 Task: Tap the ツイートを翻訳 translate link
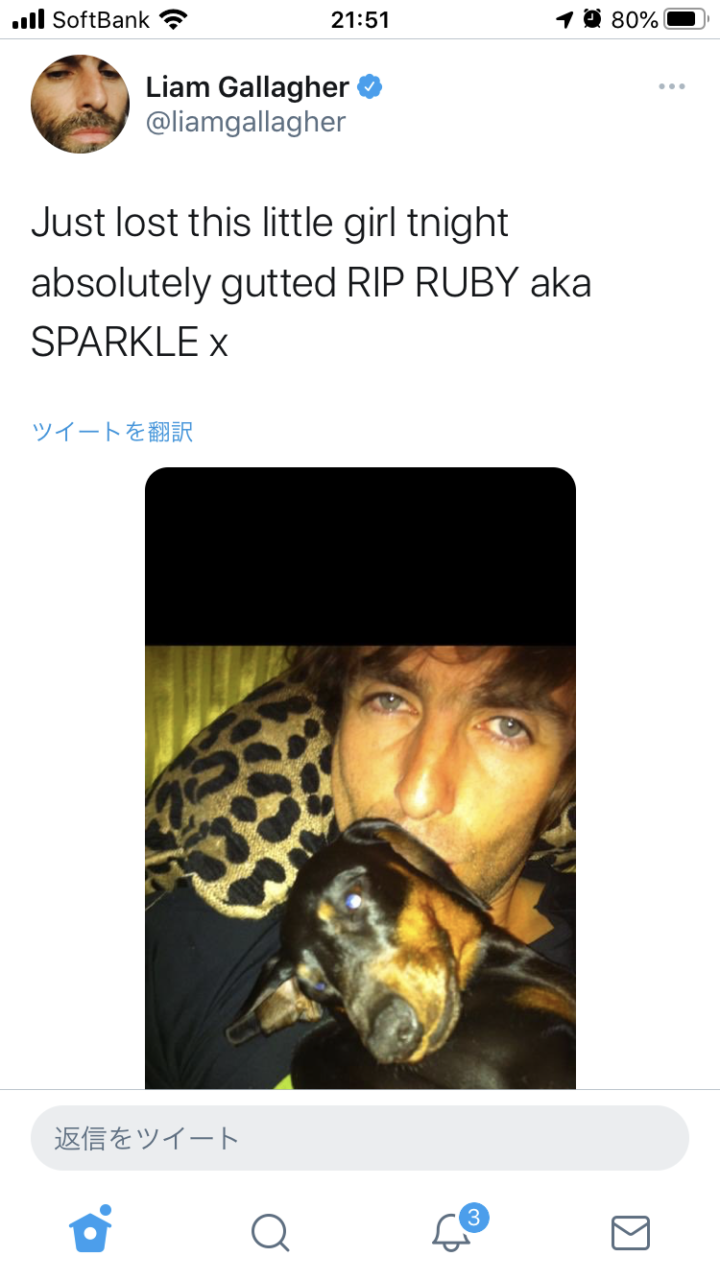[112, 431]
